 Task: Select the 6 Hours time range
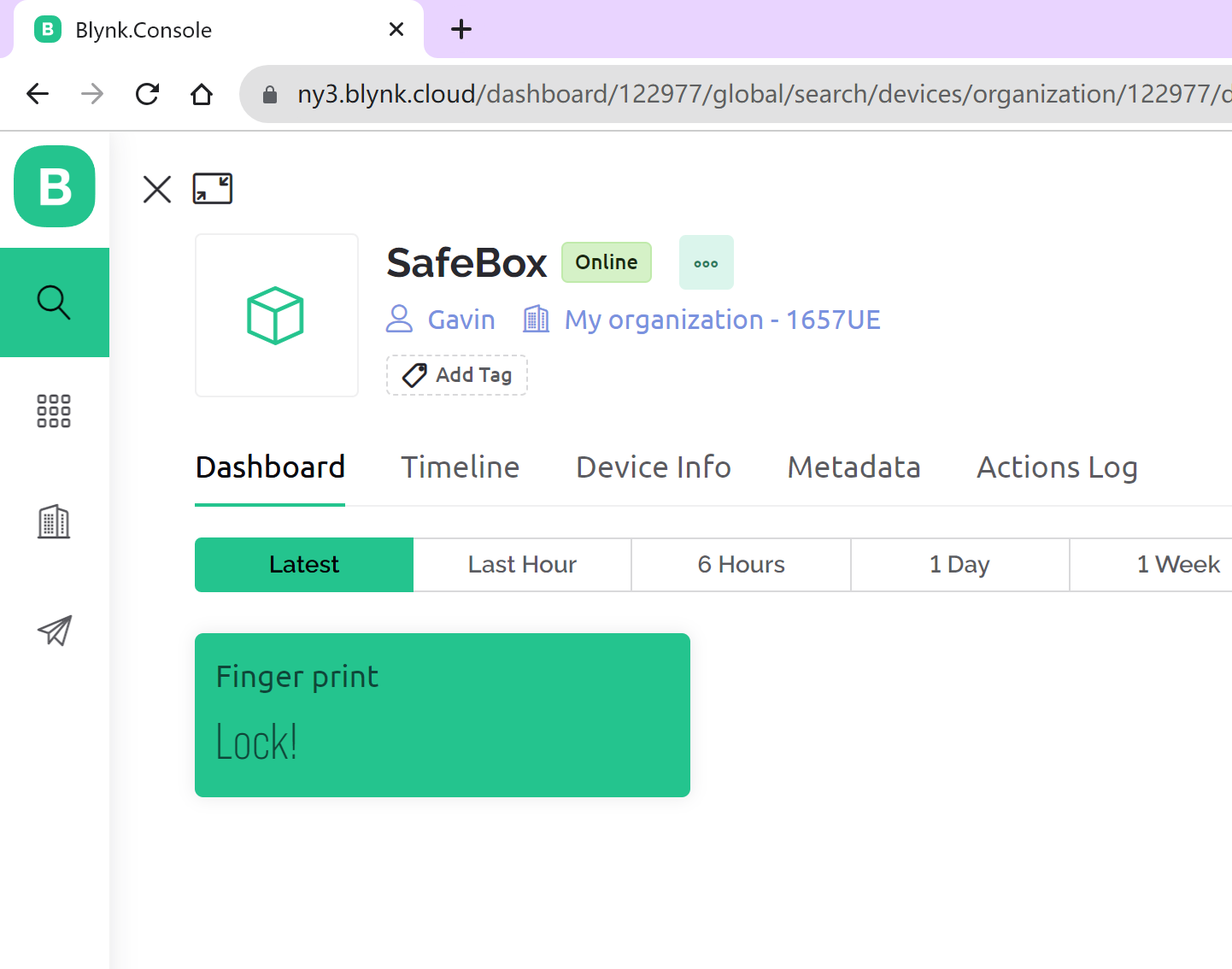pyautogui.click(x=741, y=565)
